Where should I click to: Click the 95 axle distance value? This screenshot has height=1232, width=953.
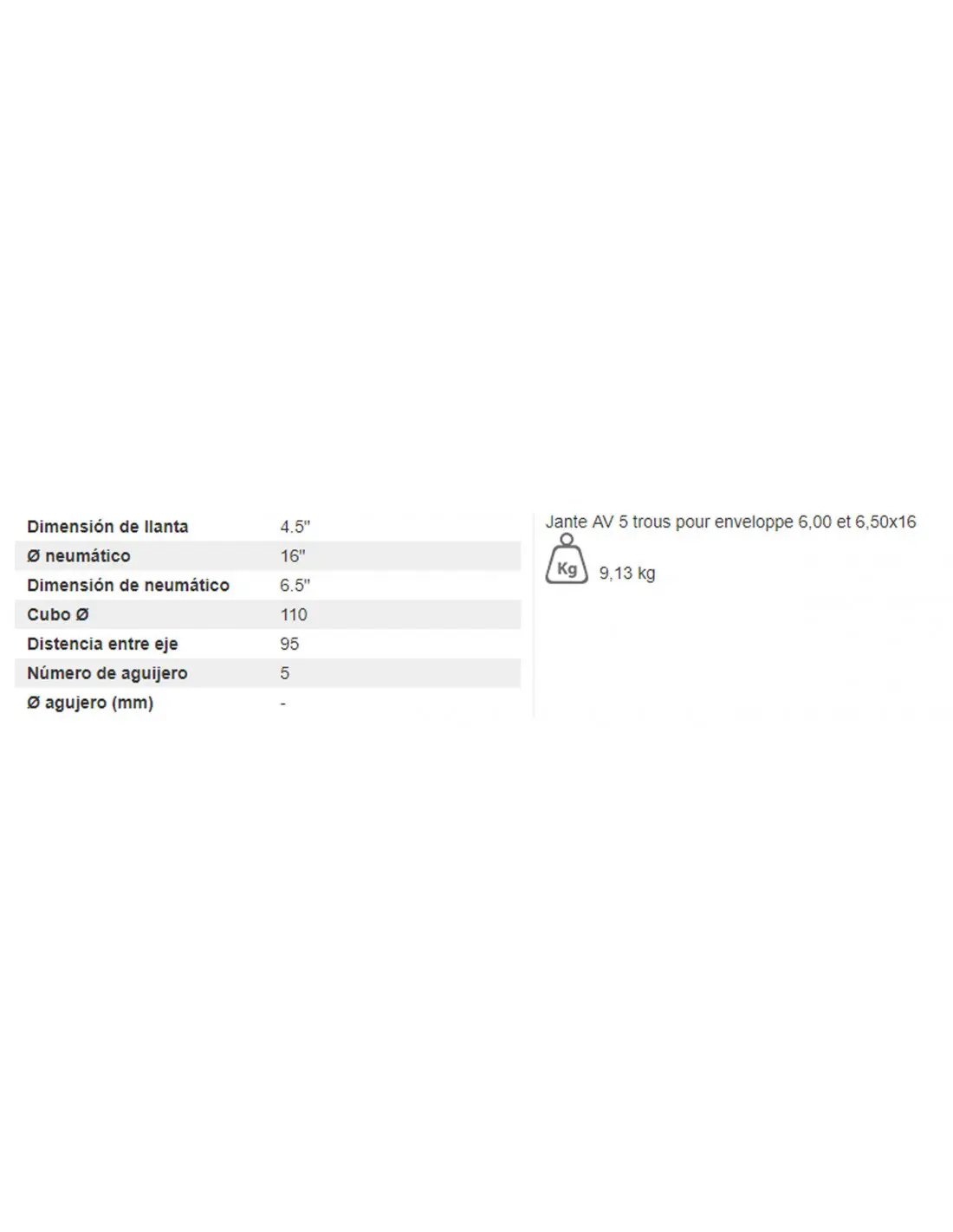pyautogui.click(x=289, y=645)
